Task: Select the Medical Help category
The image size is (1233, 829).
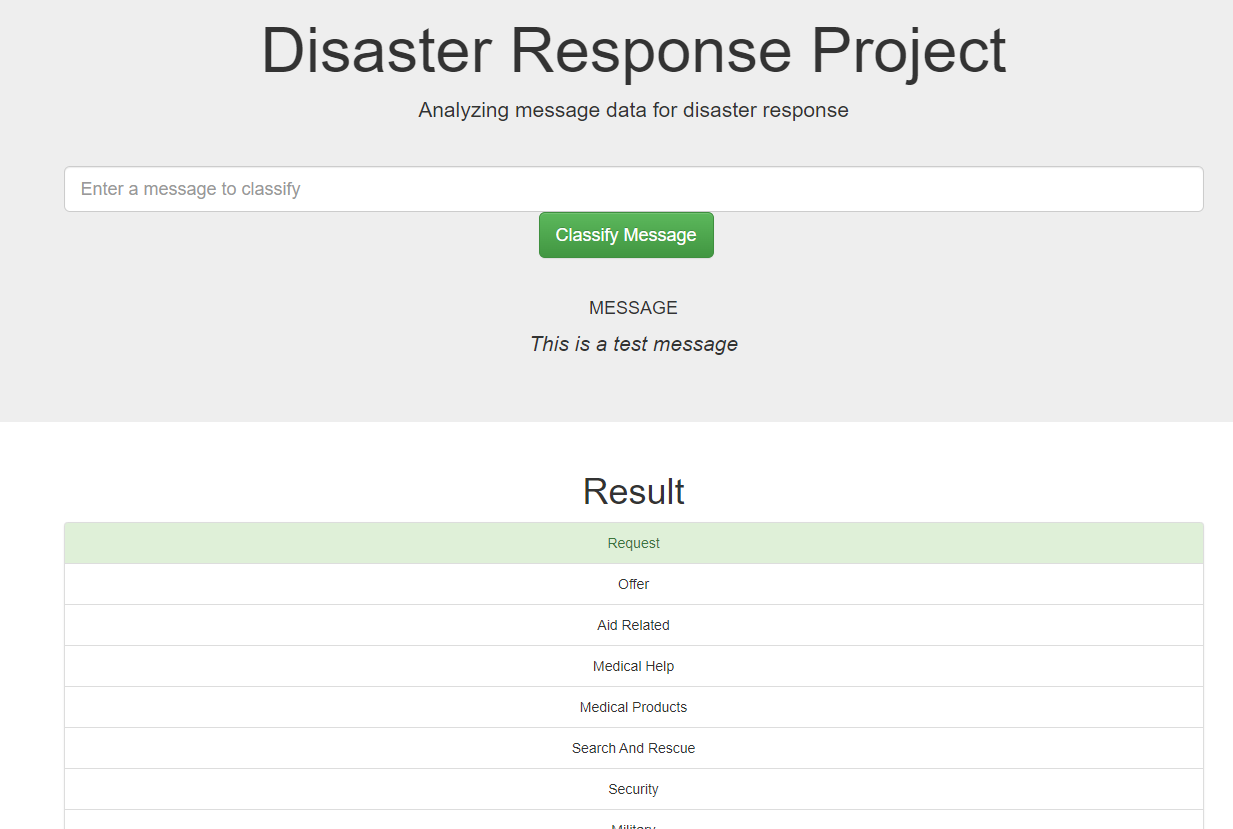Action: (x=633, y=666)
